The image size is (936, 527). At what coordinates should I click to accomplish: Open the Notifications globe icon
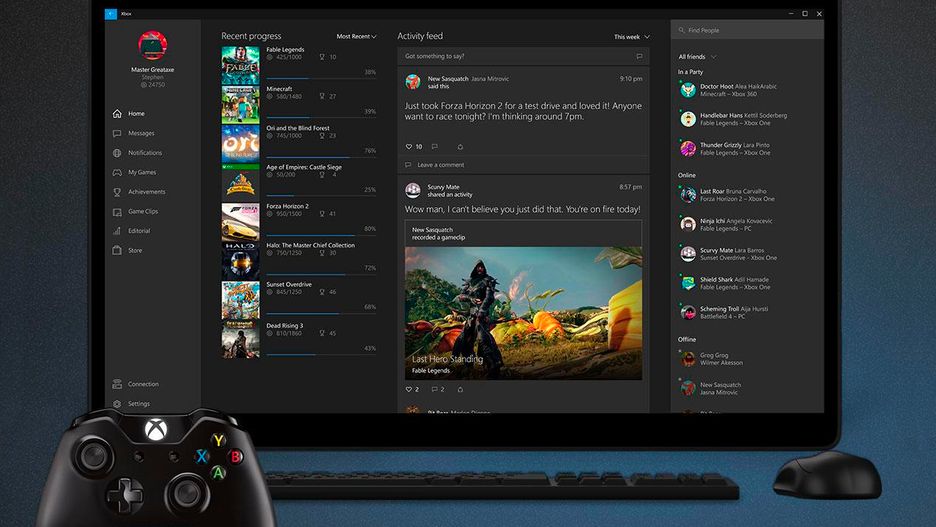click(x=117, y=153)
